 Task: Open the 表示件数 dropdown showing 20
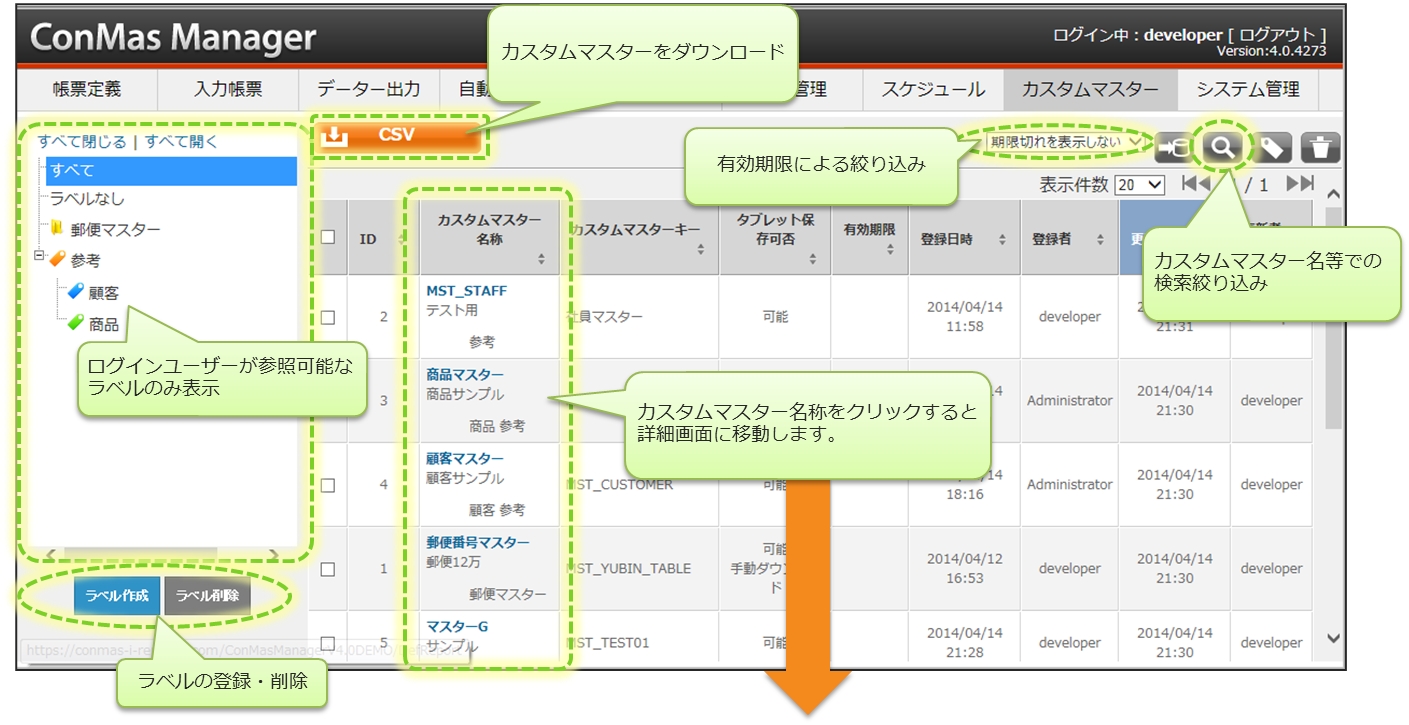[x=1140, y=185]
